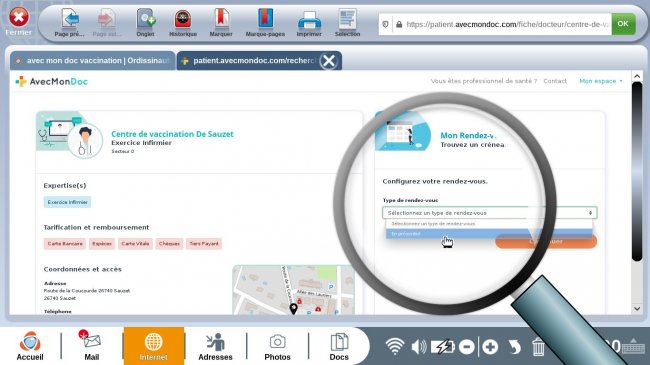Open the Historique icon
This screenshot has width=650, height=365.
click(x=183, y=19)
